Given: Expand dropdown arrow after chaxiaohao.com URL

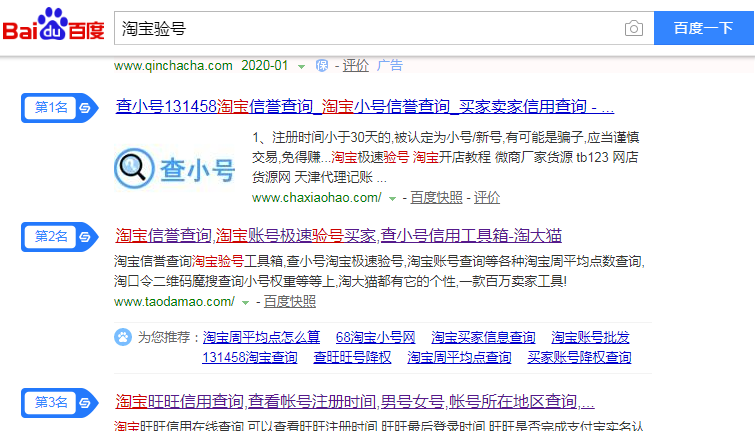Looking at the screenshot, I should (x=392, y=198).
